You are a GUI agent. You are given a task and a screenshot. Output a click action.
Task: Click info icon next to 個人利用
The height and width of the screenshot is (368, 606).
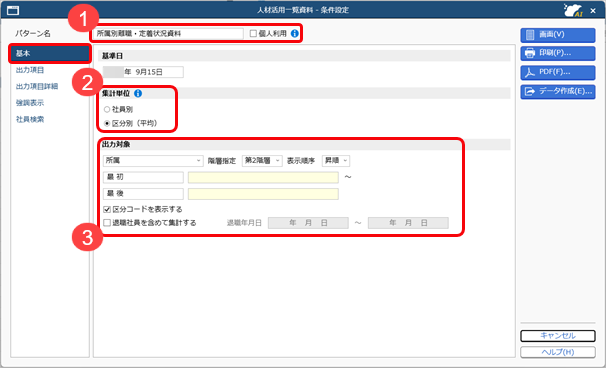(x=294, y=34)
